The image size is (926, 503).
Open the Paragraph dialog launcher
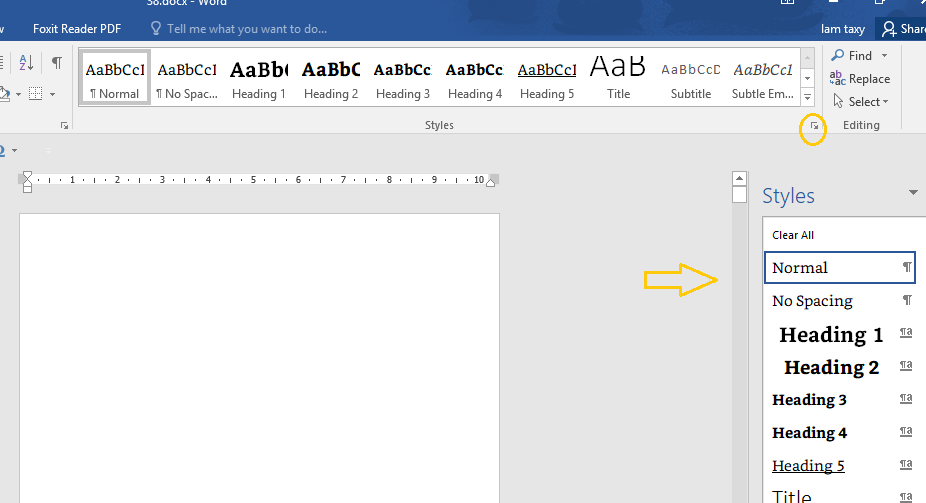click(64, 126)
